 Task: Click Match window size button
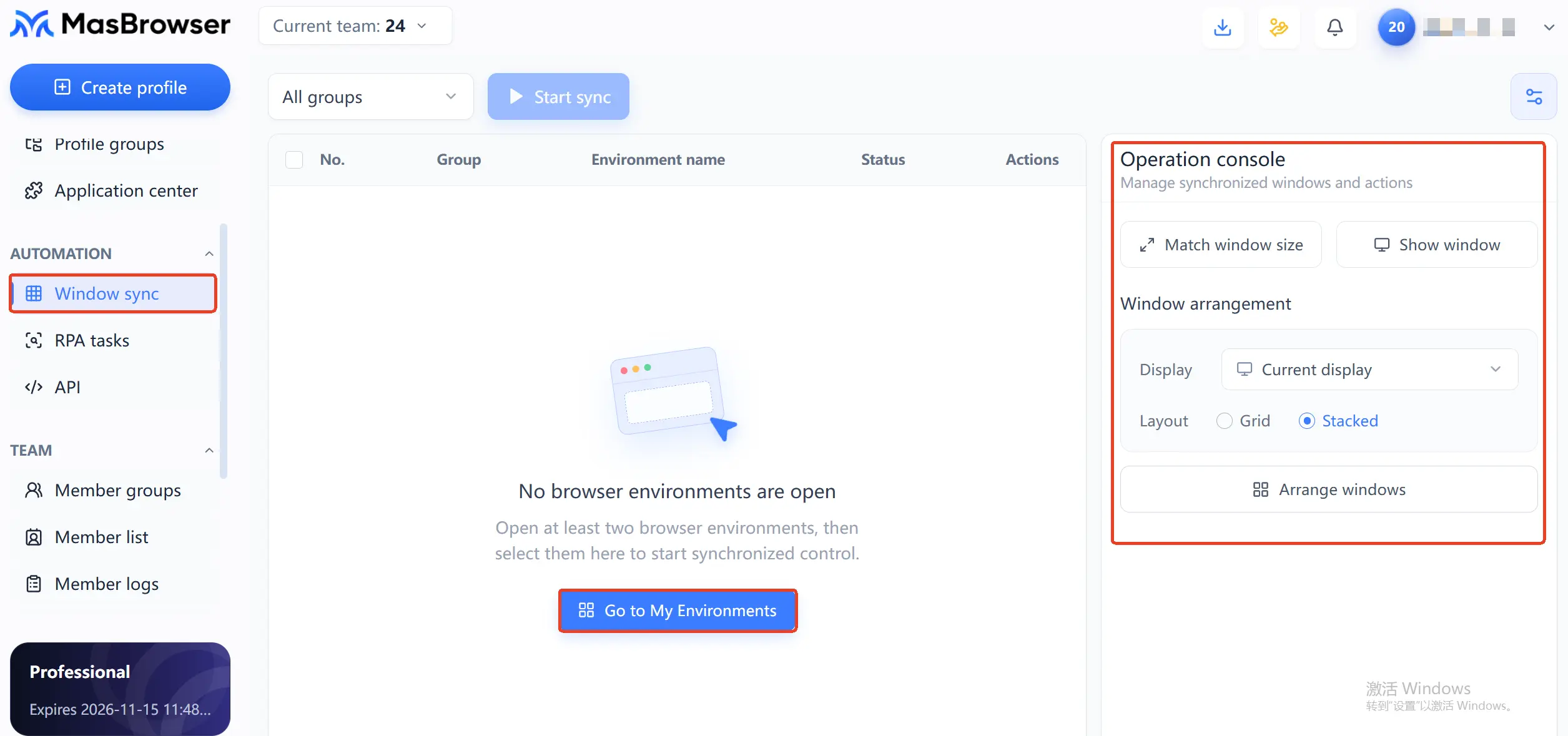coord(1221,245)
